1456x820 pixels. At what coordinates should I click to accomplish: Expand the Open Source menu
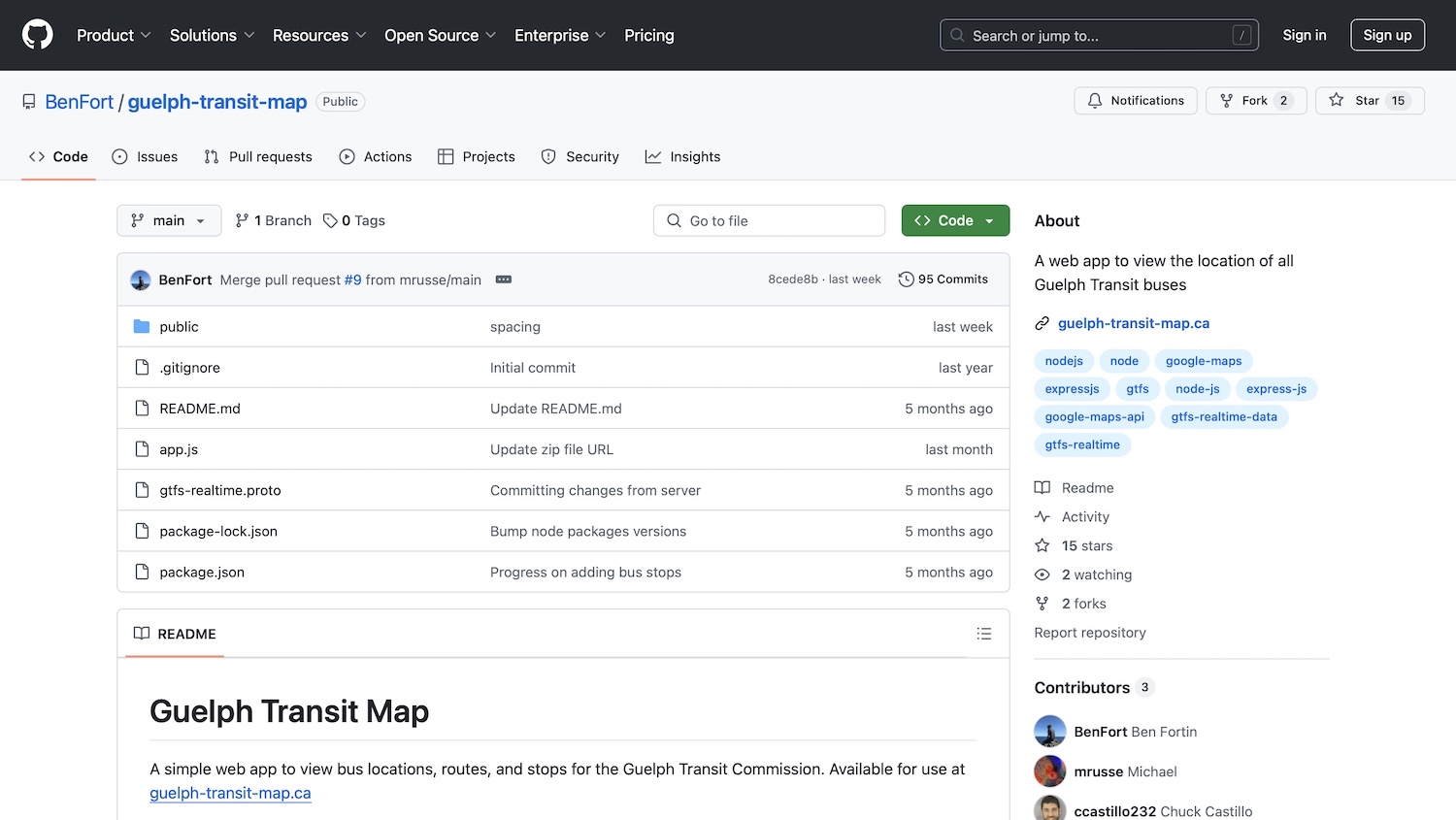441,35
